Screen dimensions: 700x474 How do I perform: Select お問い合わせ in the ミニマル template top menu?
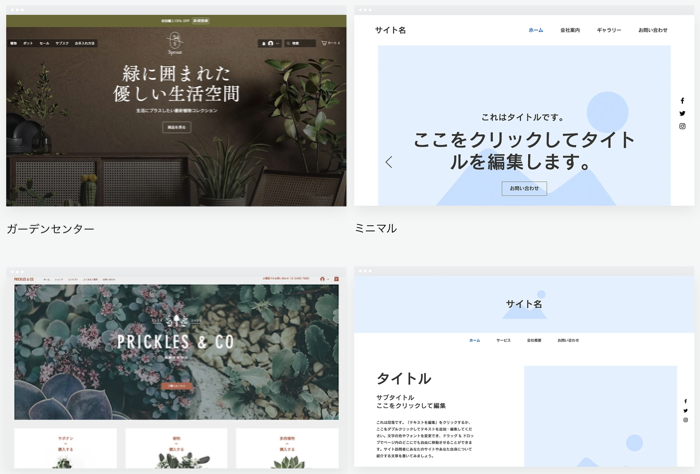653,30
